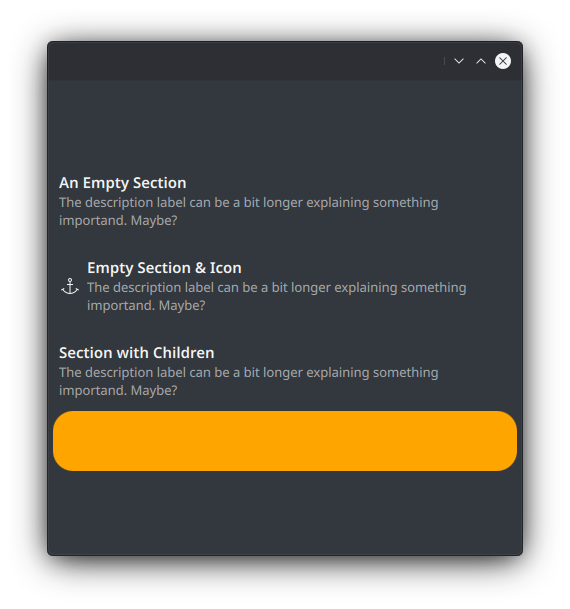The height and width of the screenshot is (609, 570).
Task: Click blank area above An Empty Section
Action: pos(285,126)
